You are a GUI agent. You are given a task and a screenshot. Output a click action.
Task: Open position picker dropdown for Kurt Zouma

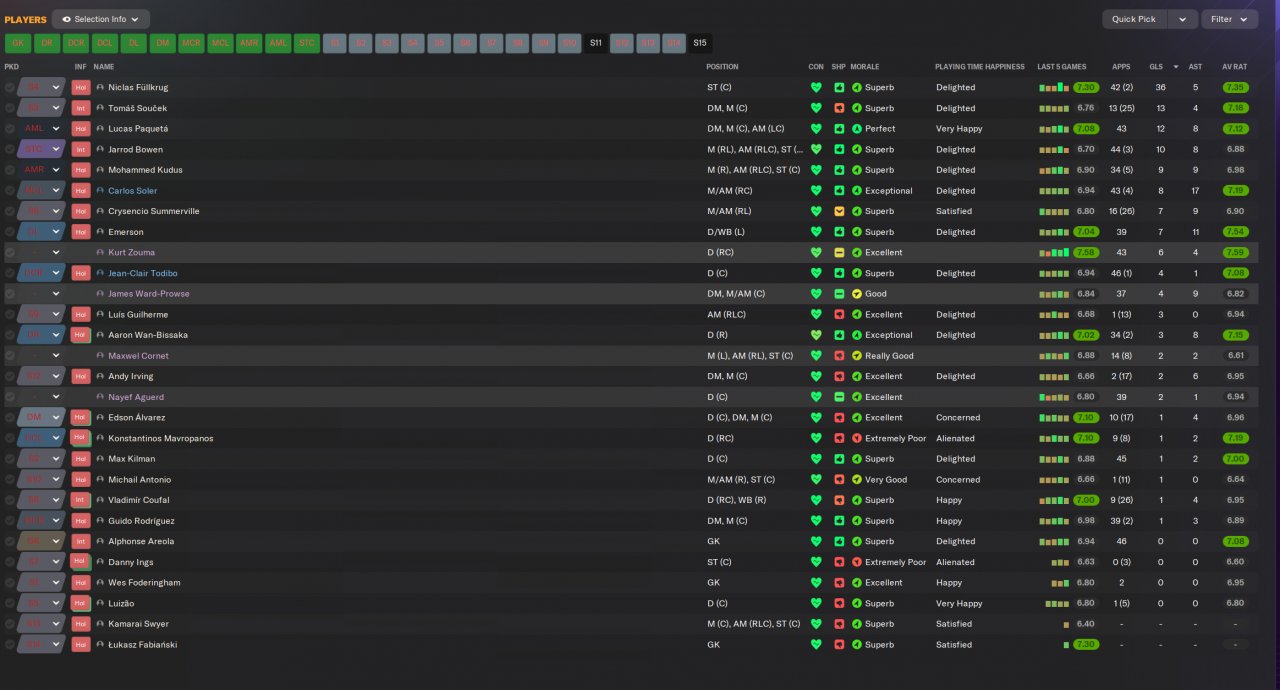[56, 252]
